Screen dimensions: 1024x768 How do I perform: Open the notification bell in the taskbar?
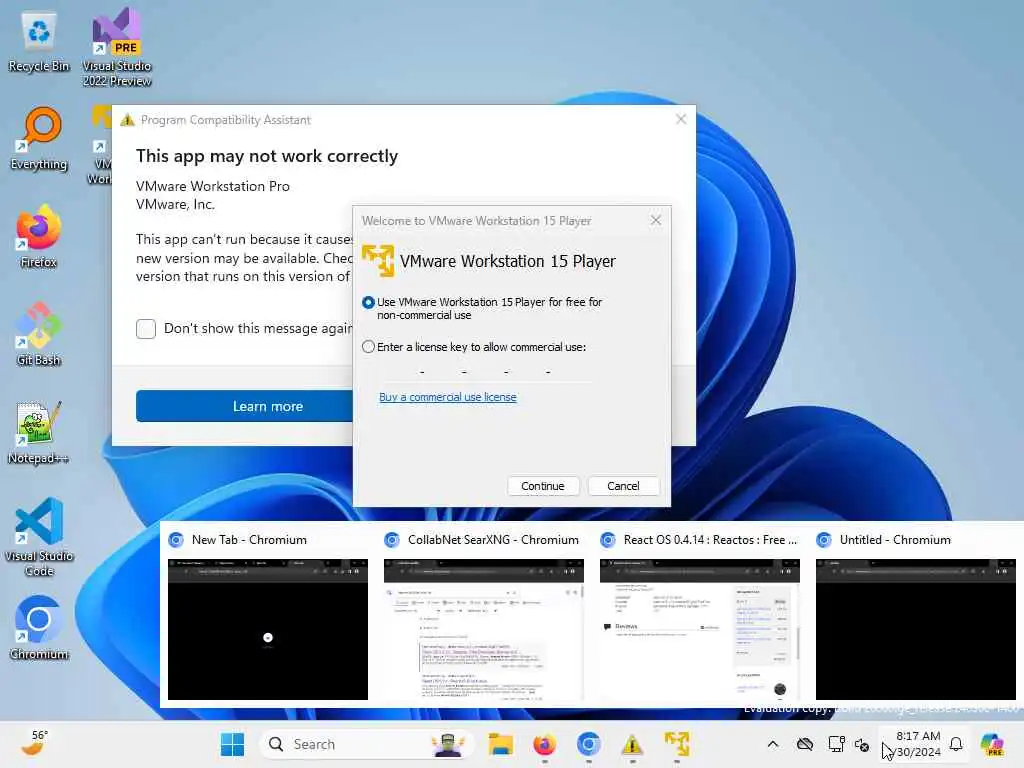956,744
